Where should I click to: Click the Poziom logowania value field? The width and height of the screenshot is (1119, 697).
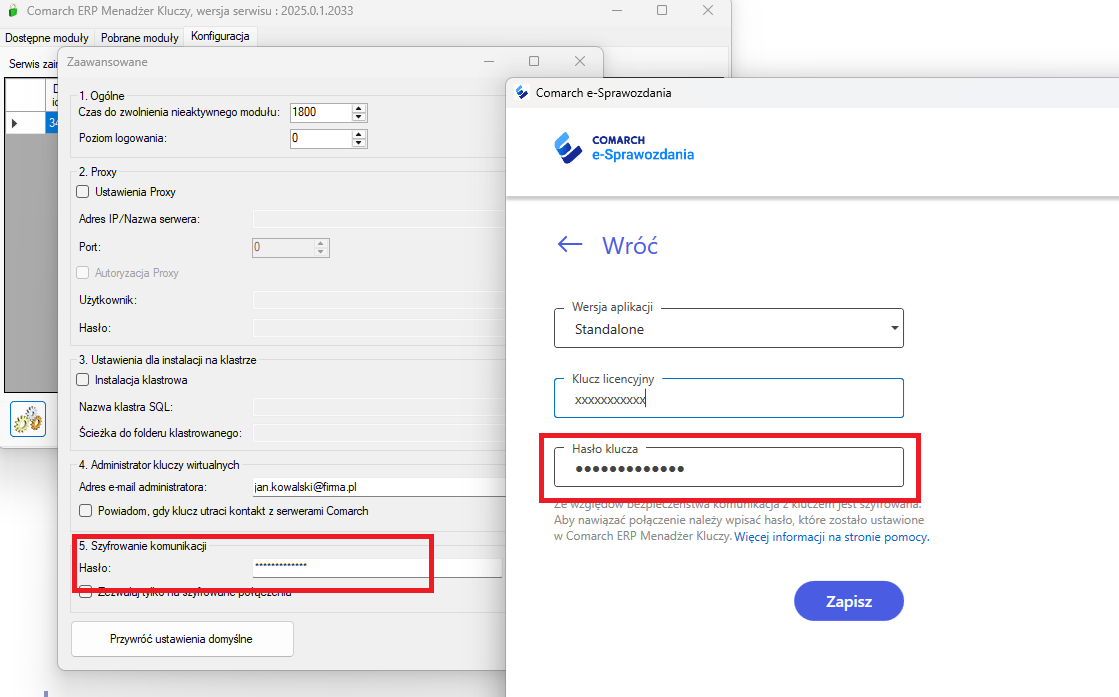(321, 138)
